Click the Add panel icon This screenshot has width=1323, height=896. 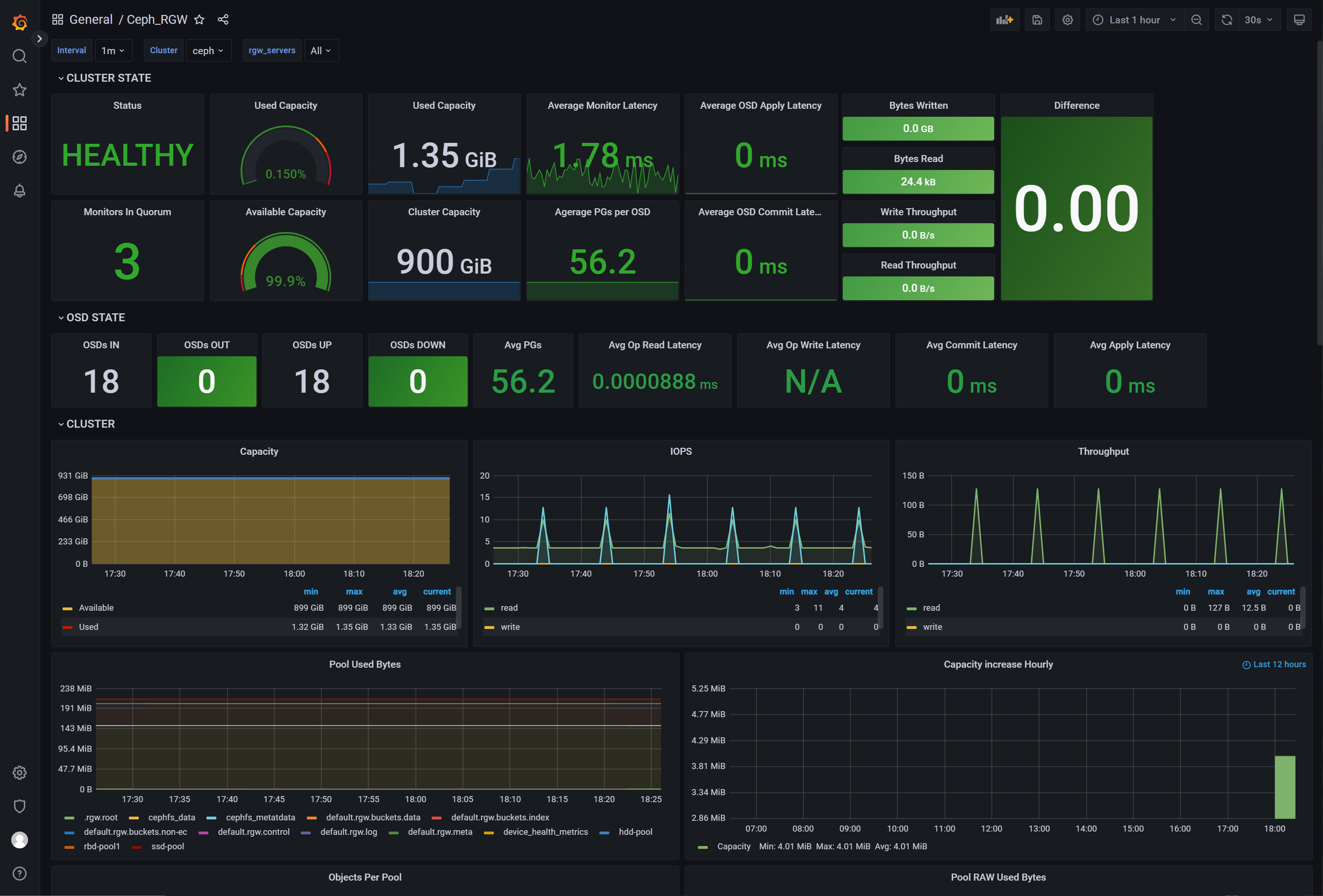[x=1004, y=20]
